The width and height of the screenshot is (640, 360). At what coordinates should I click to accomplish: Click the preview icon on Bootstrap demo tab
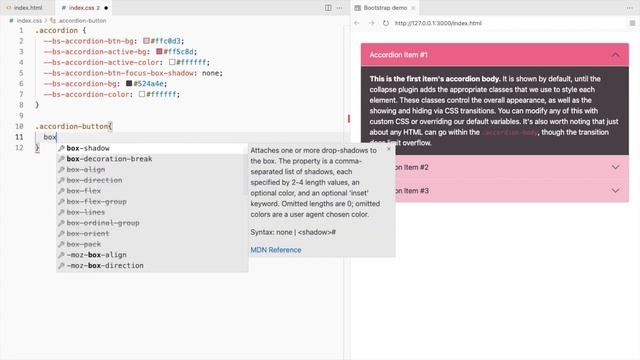coord(358,8)
